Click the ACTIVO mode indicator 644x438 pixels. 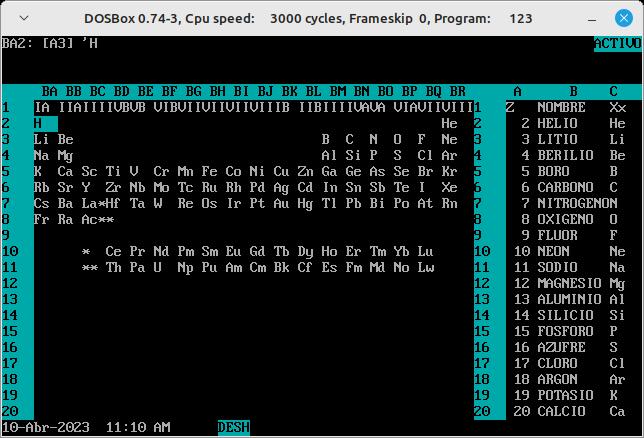(617, 43)
